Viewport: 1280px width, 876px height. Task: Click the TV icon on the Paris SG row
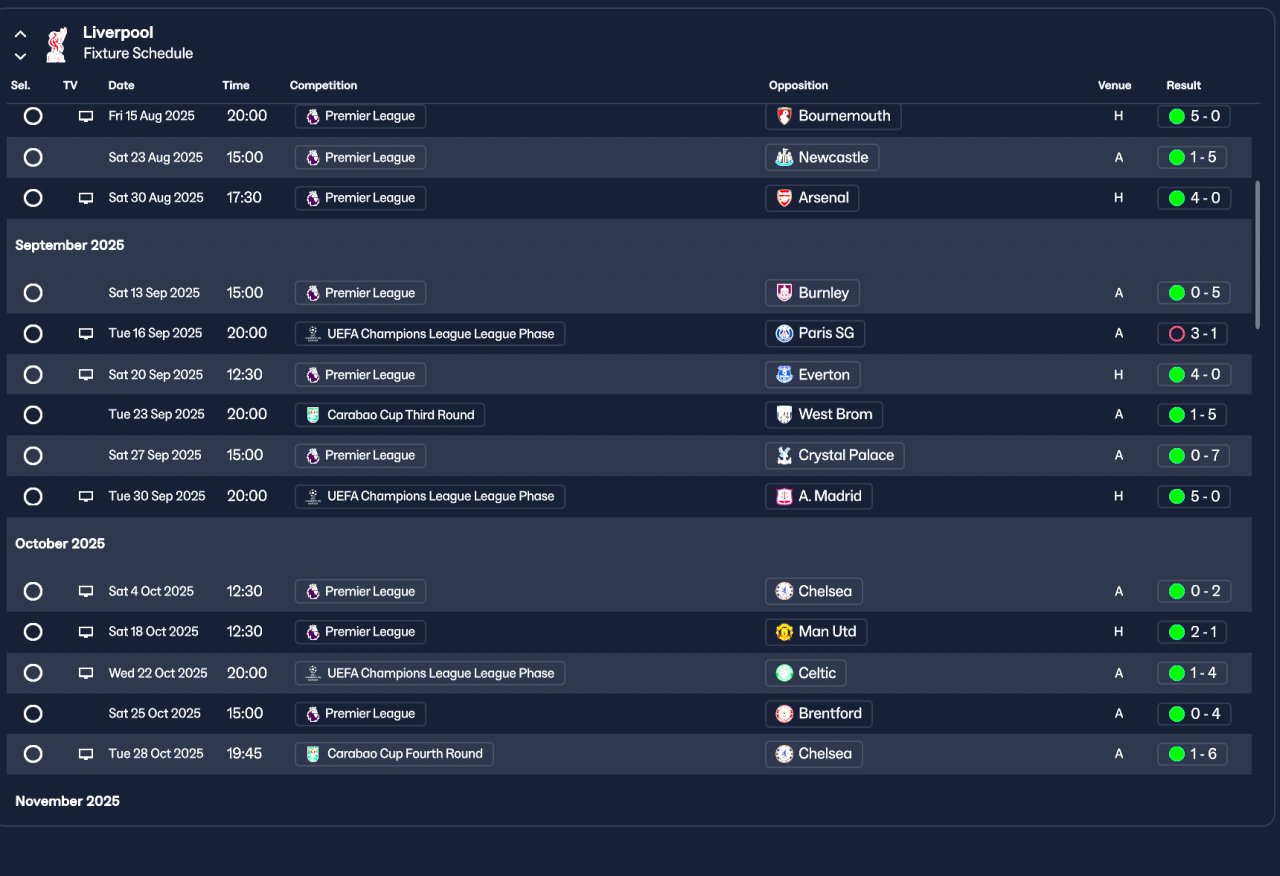[86, 334]
